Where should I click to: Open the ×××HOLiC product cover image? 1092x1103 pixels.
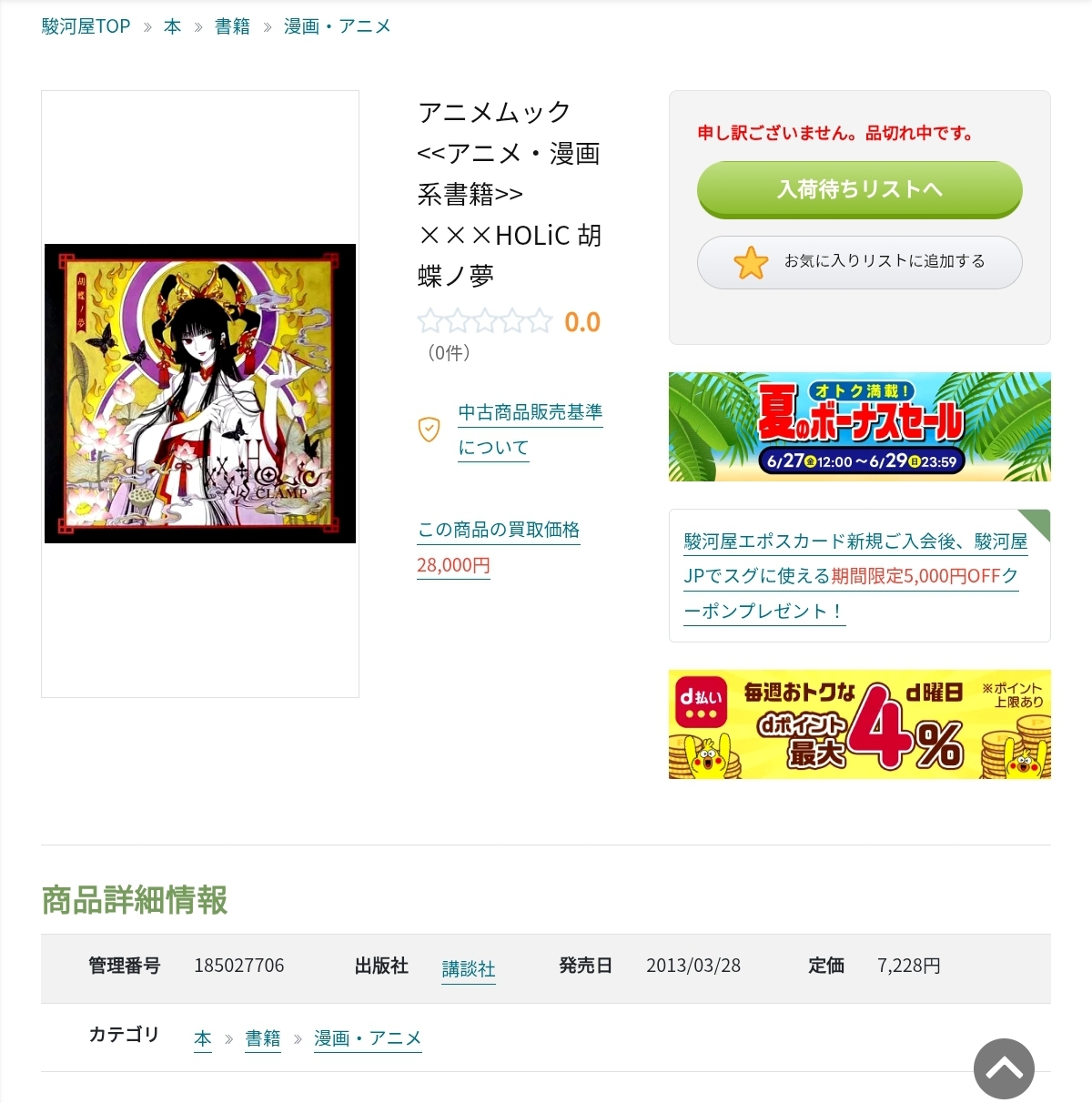200,393
